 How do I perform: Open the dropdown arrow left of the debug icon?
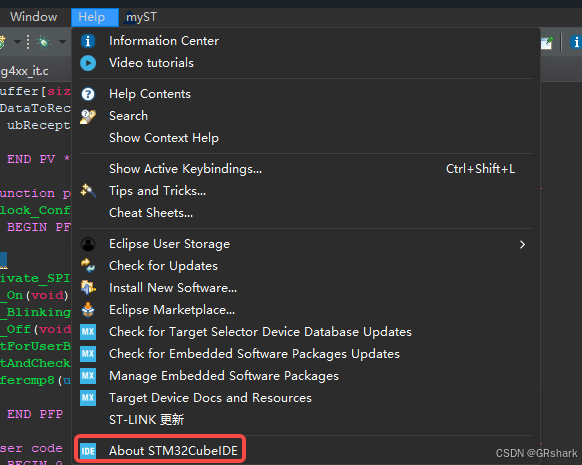click(17, 42)
